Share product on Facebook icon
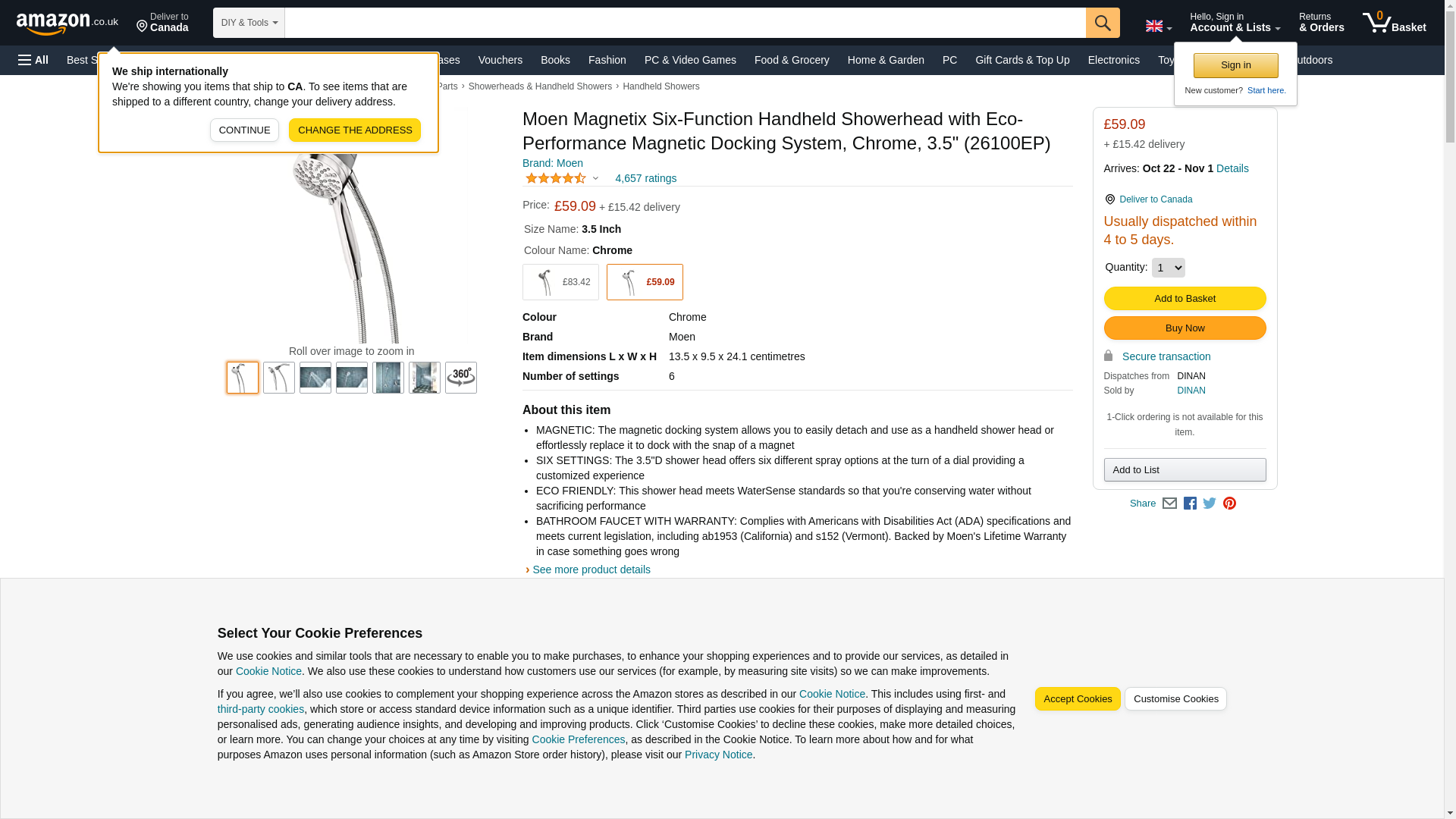The height and width of the screenshot is (819, 1456). coord(1190,504)
